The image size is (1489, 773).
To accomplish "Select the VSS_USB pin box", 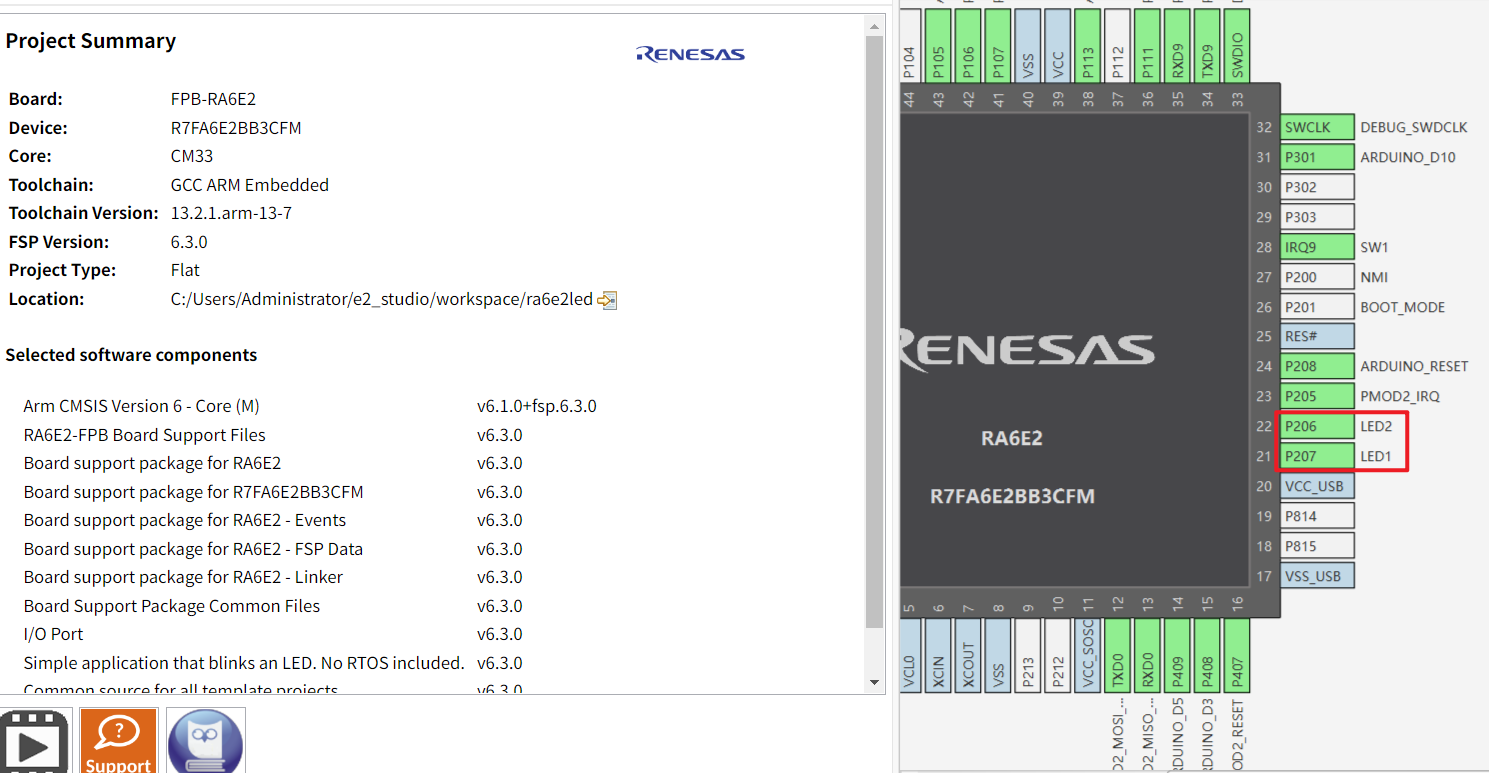I will pos(1317,576).
